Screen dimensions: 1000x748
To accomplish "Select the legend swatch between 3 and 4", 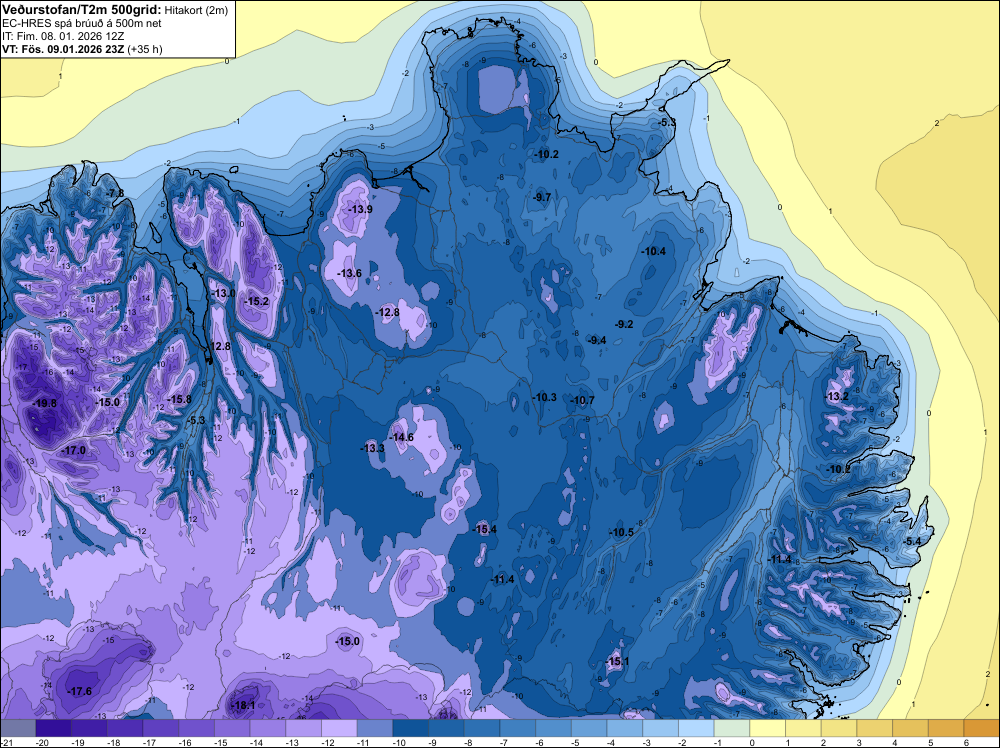I will (875, 728).
